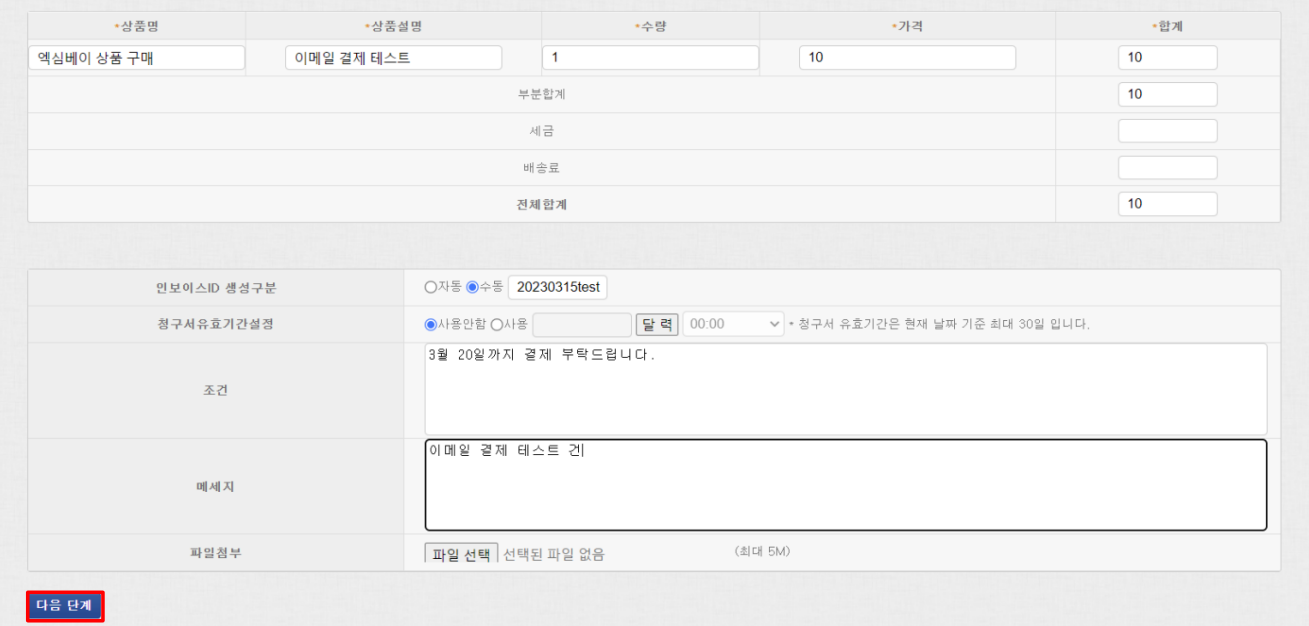This screenshot has height=626, width=1309.
Task: Click the 메세지 row label
Action: 216,486
